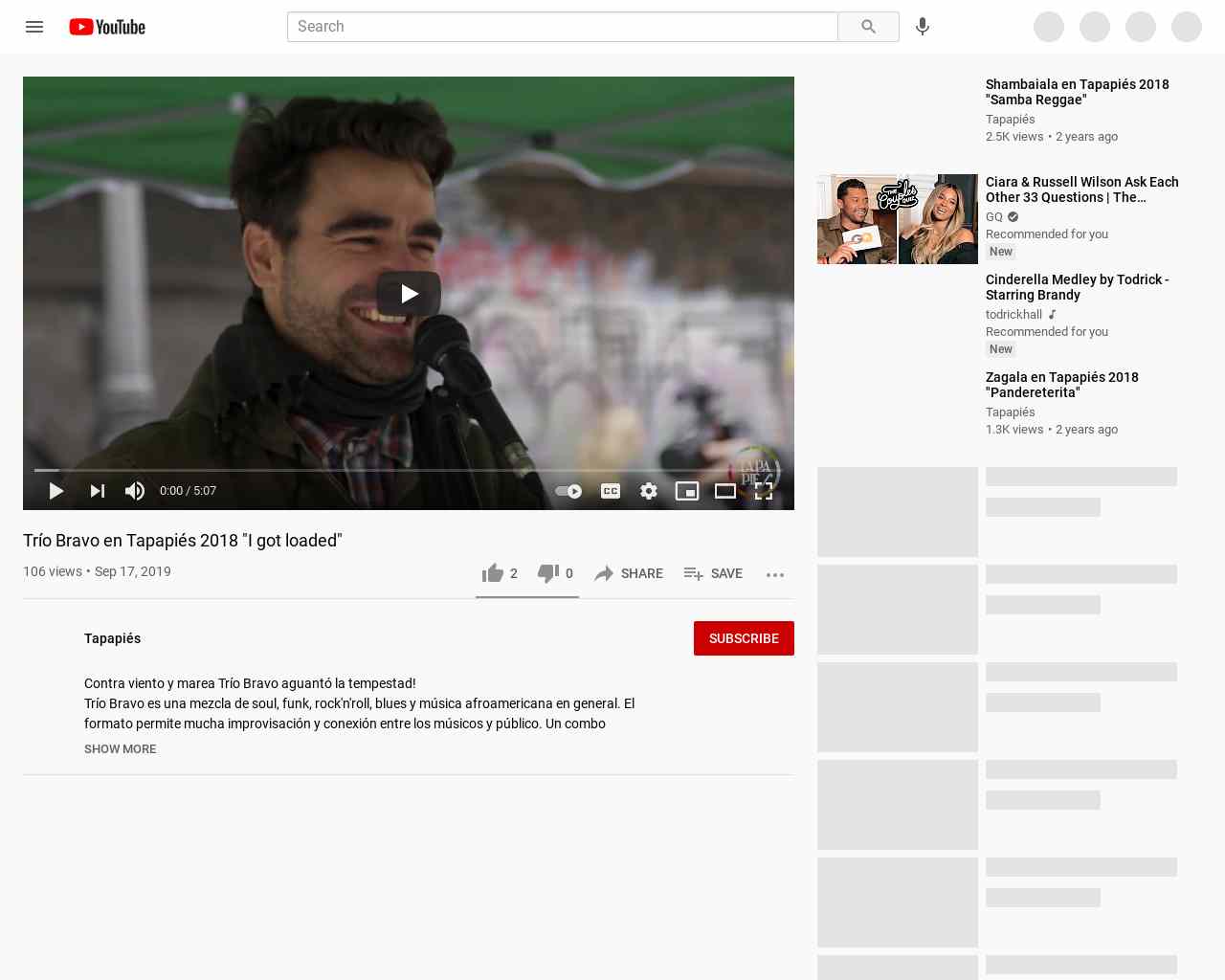This screenshot has width=1225, height=980.
Task: Enable miniplayer mode
Action: click(687, 491)
